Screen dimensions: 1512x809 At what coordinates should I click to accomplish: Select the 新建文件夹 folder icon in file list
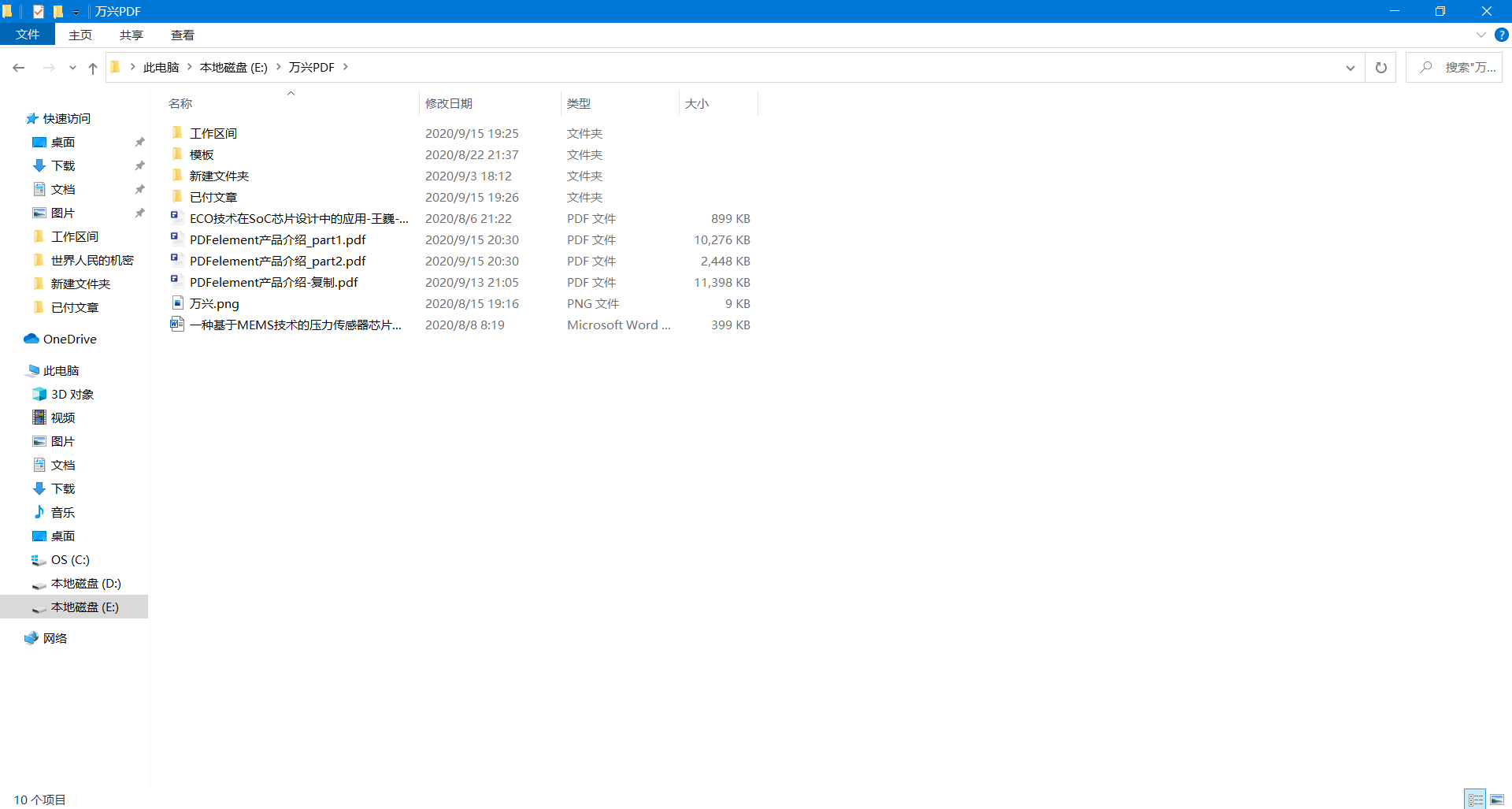177,175
